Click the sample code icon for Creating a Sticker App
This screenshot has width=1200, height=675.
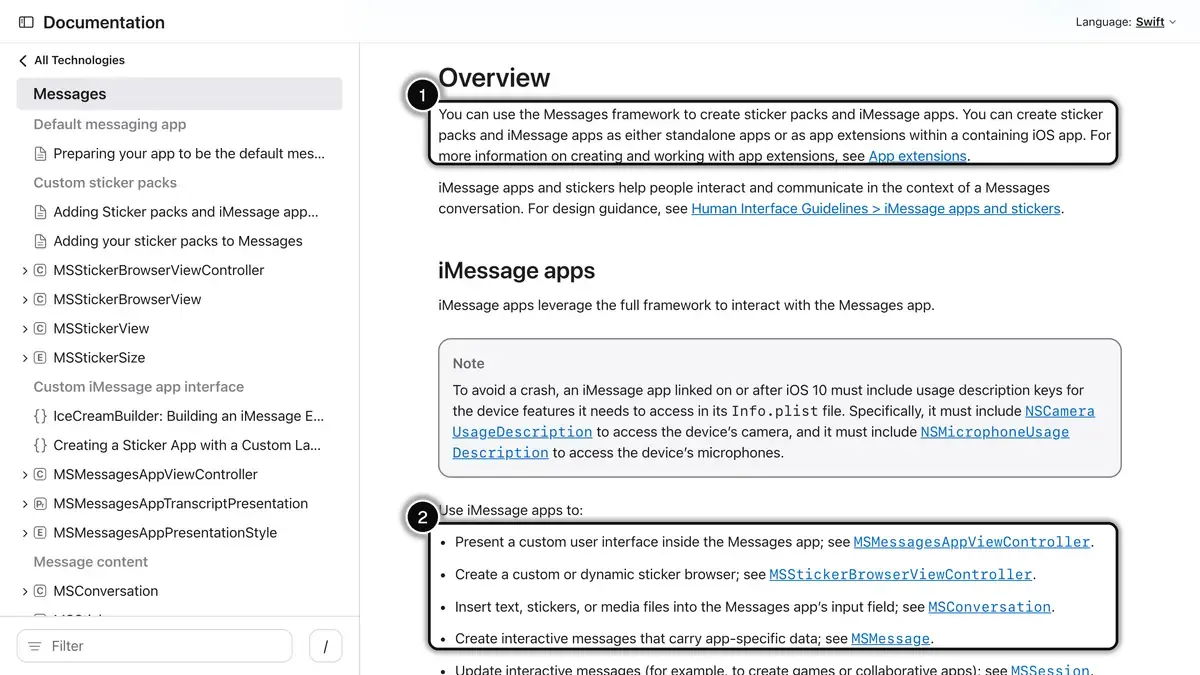40,445
